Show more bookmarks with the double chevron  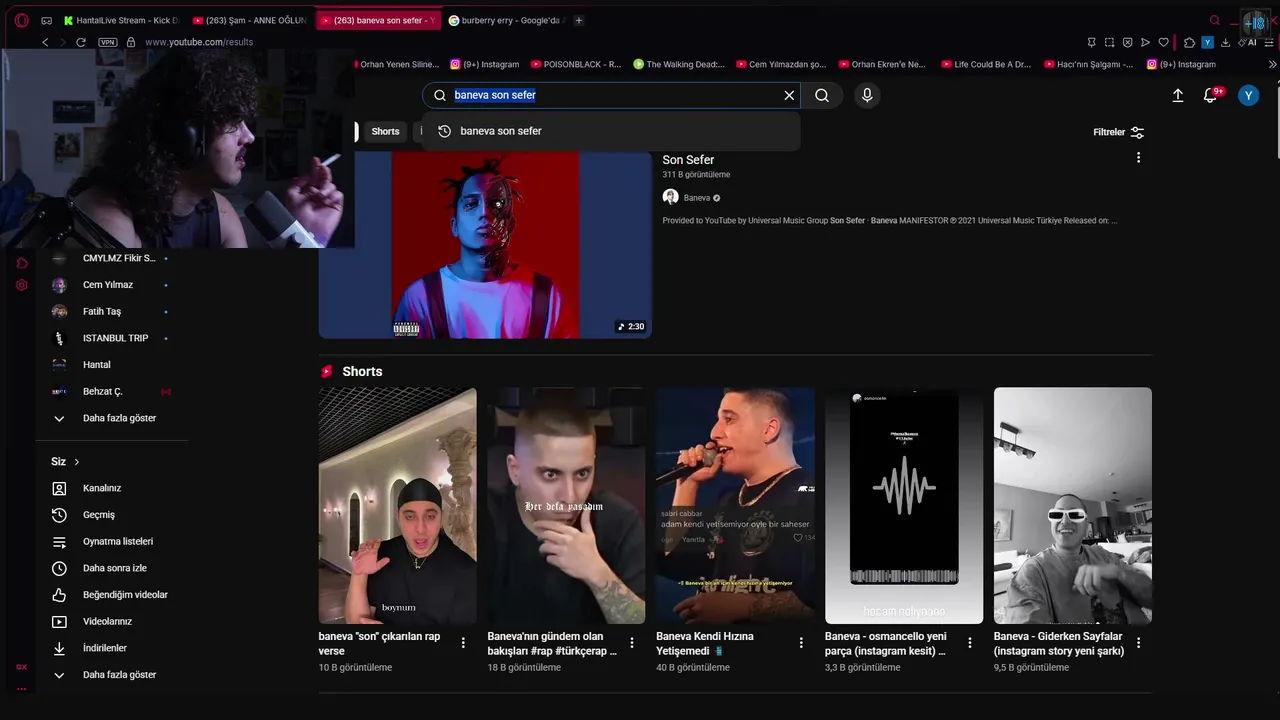coord(1272,64)
